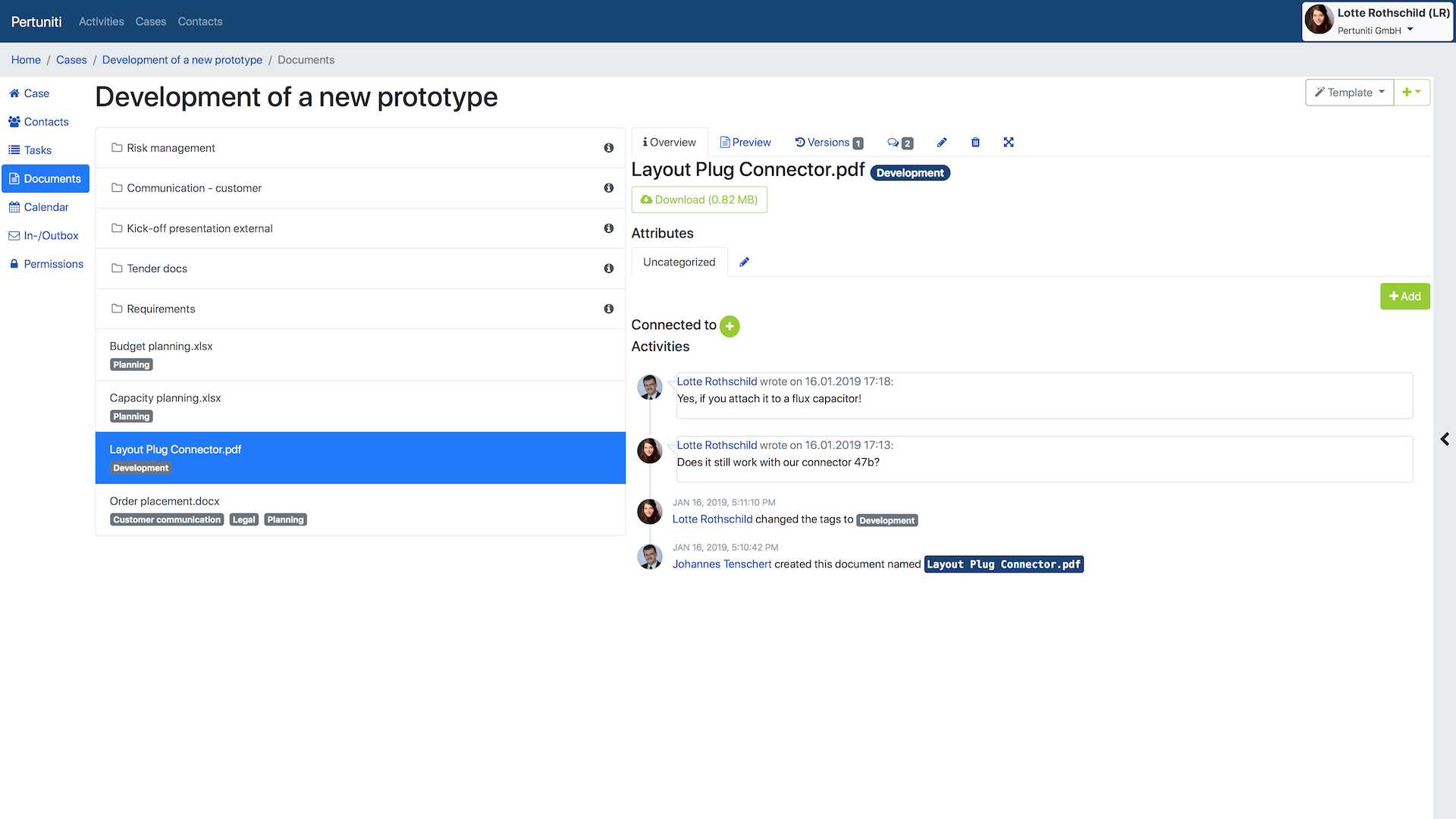This screenshot has height=819, width=1456.
Task: Click info icon for Requirements folder
Action: (x=608, y=309)
